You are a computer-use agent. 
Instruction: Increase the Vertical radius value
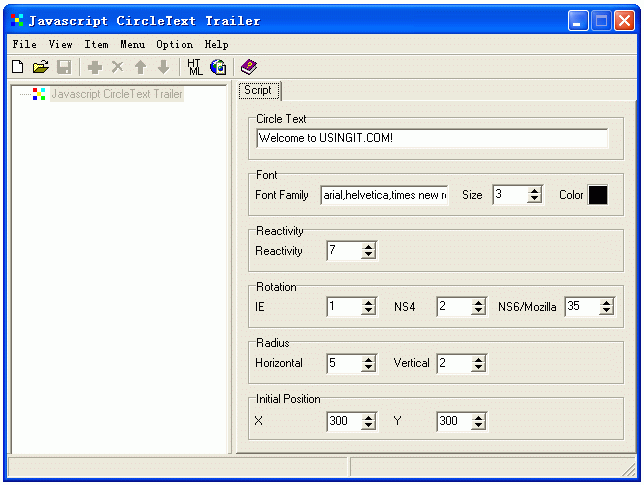tap(478, 359)
